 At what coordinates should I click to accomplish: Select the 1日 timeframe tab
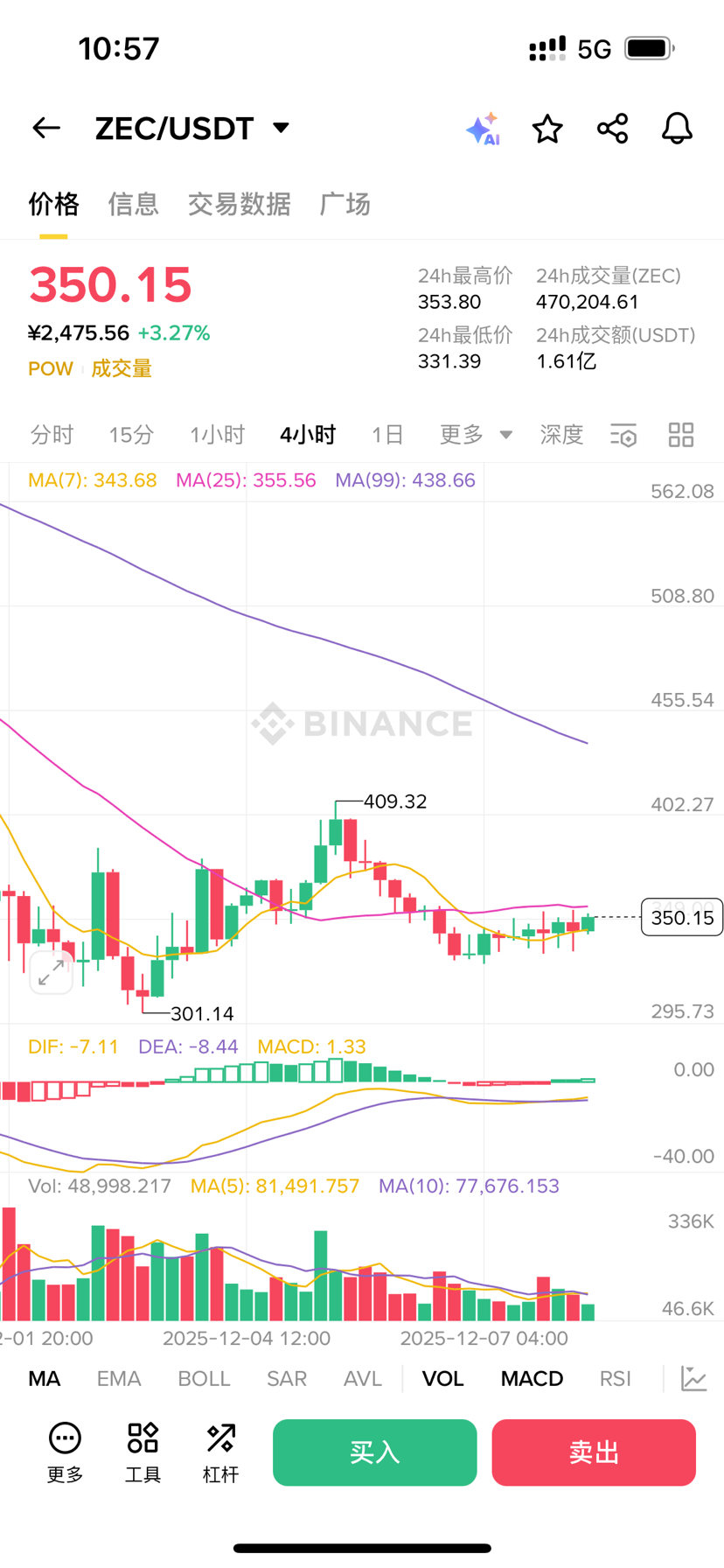387,435
